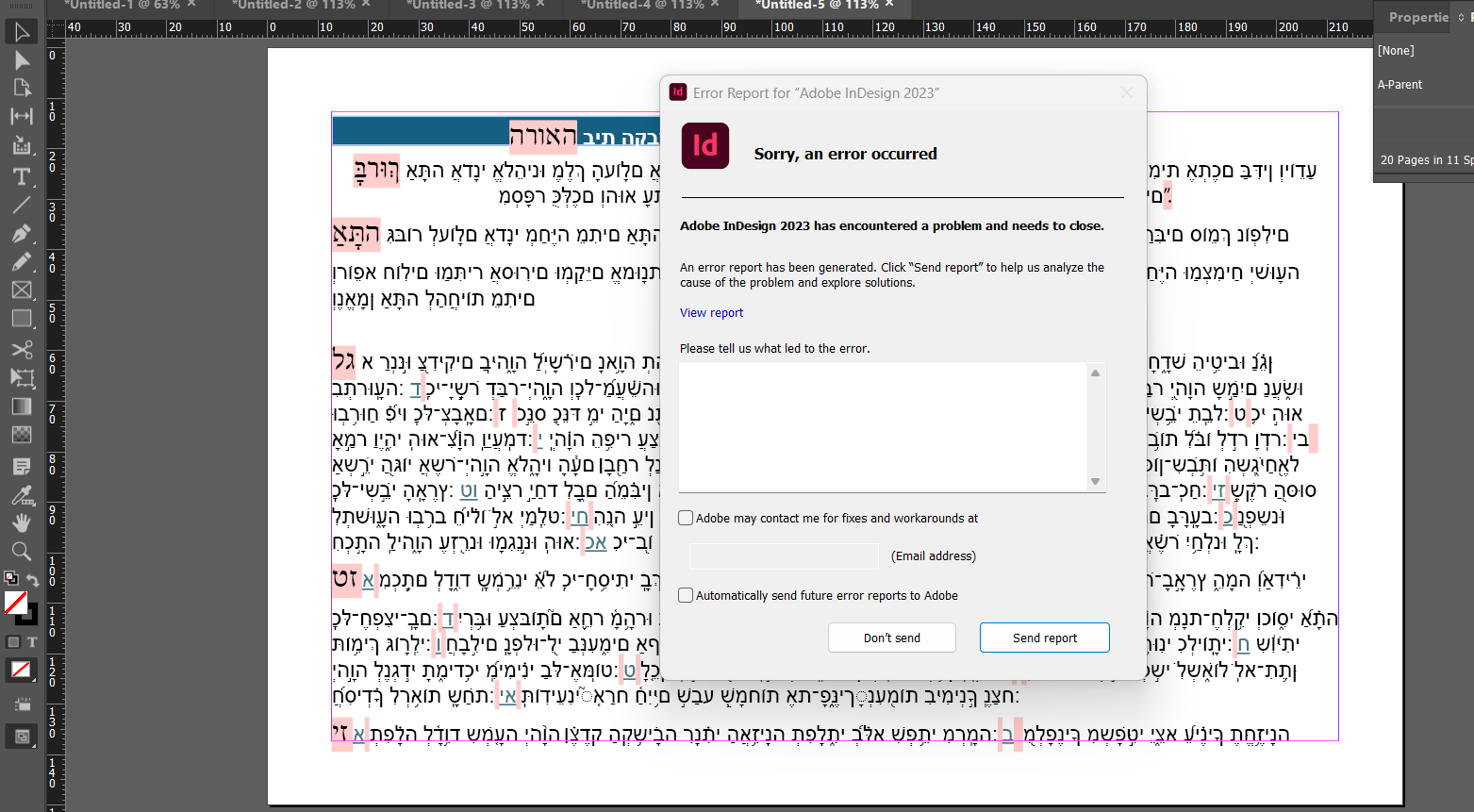Toggle formatting affects text in toolbar
The image size is (1474, 812).
pos(32,641)
